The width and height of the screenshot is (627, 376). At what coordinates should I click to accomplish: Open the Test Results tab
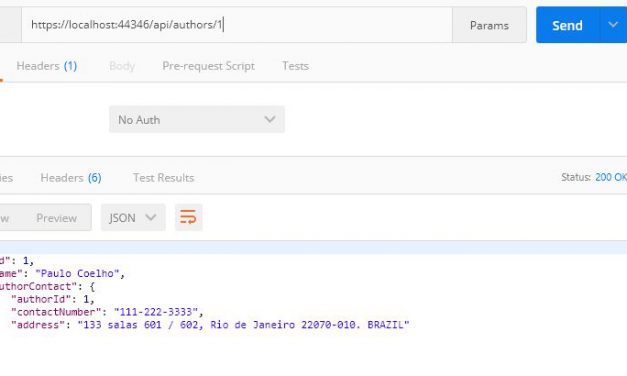[x=164, y=178]
